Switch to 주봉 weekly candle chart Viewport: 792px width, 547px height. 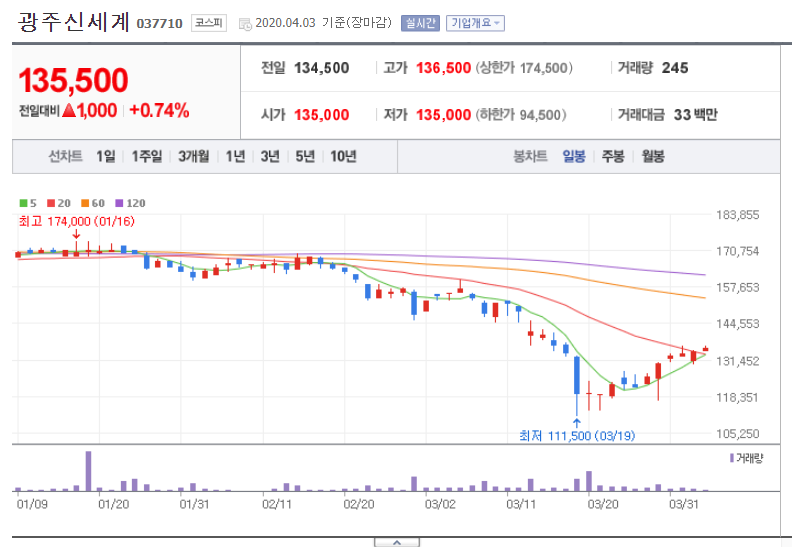click(x=613, y=157)
